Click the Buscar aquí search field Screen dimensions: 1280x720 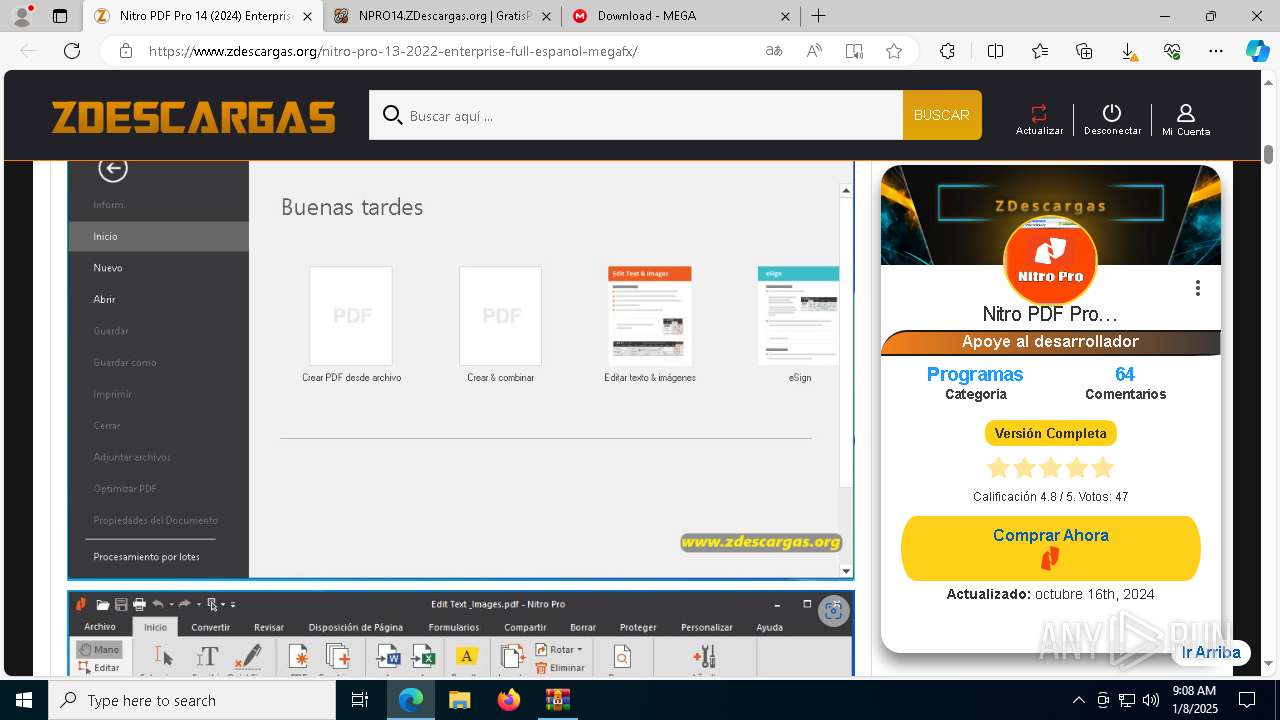(636, 115)
